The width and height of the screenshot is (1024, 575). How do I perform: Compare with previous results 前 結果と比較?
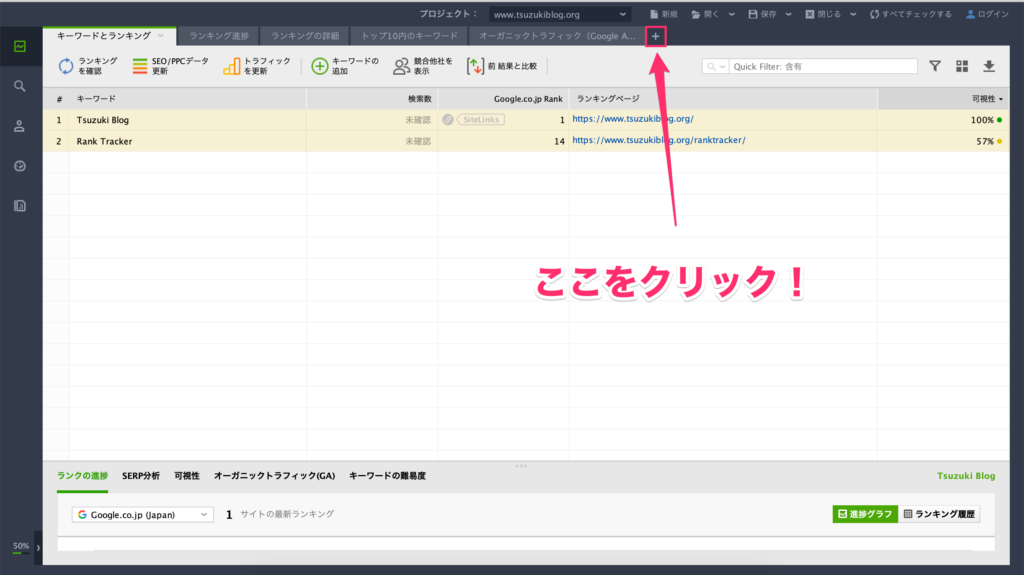[502, 66]
